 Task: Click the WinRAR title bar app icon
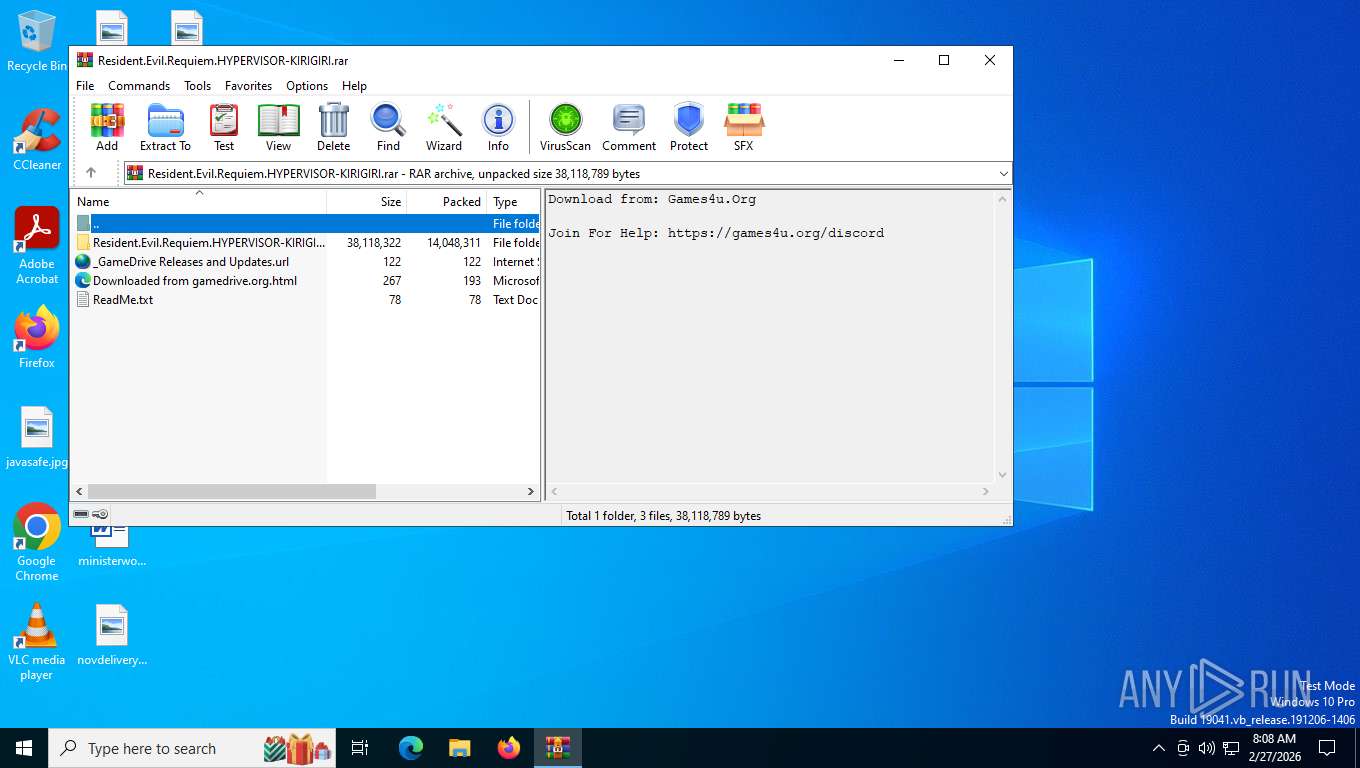[85, 60]
